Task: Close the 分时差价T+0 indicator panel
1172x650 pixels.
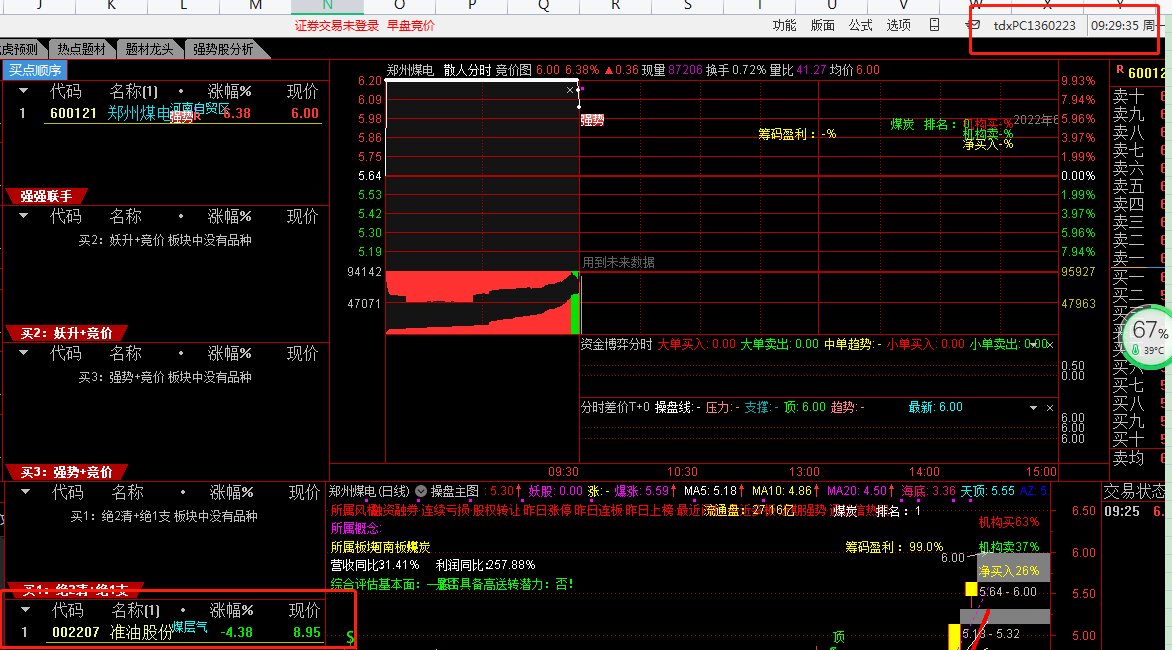Action: click(1050, 408)
